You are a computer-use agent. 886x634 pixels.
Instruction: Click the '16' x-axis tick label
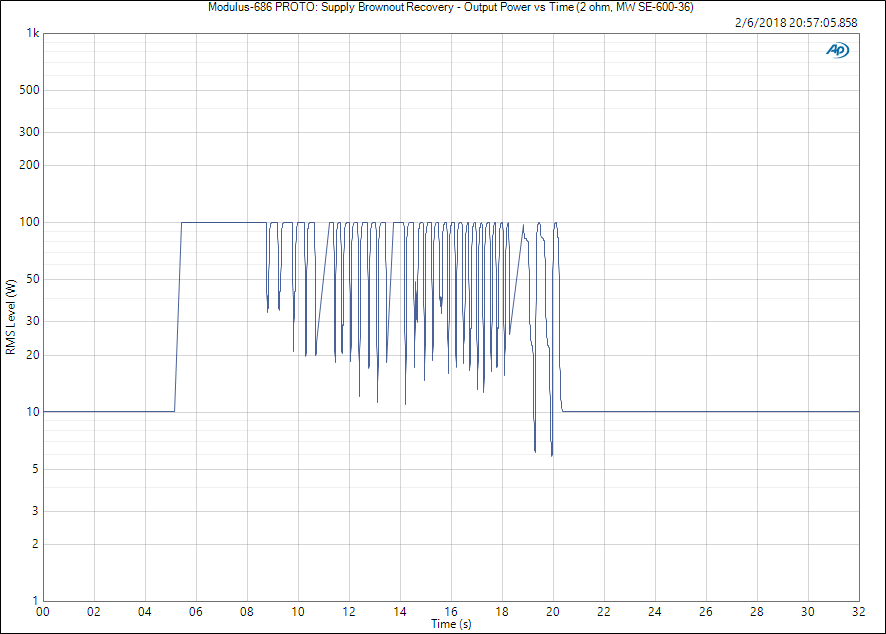[x=451, y=612]
